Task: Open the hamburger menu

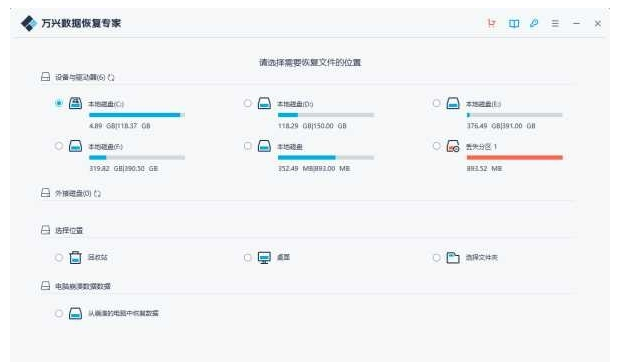Action: coord(555,23)
